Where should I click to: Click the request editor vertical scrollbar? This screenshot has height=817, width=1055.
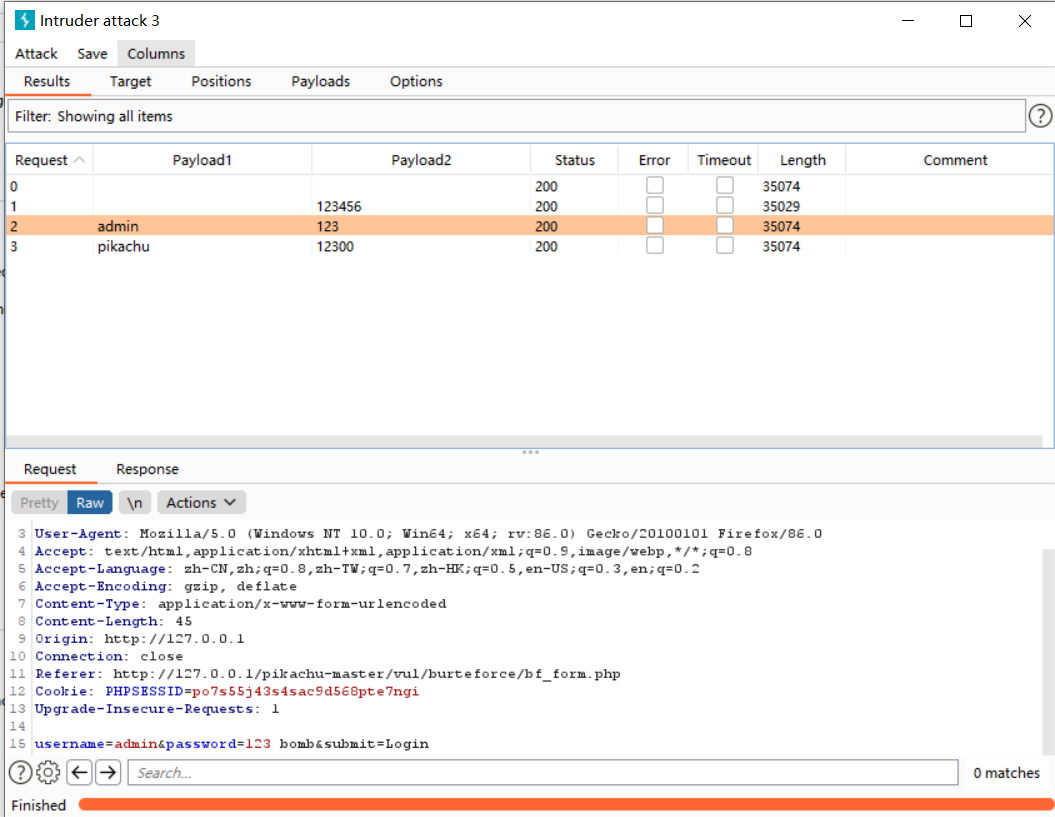point(1048,651)
